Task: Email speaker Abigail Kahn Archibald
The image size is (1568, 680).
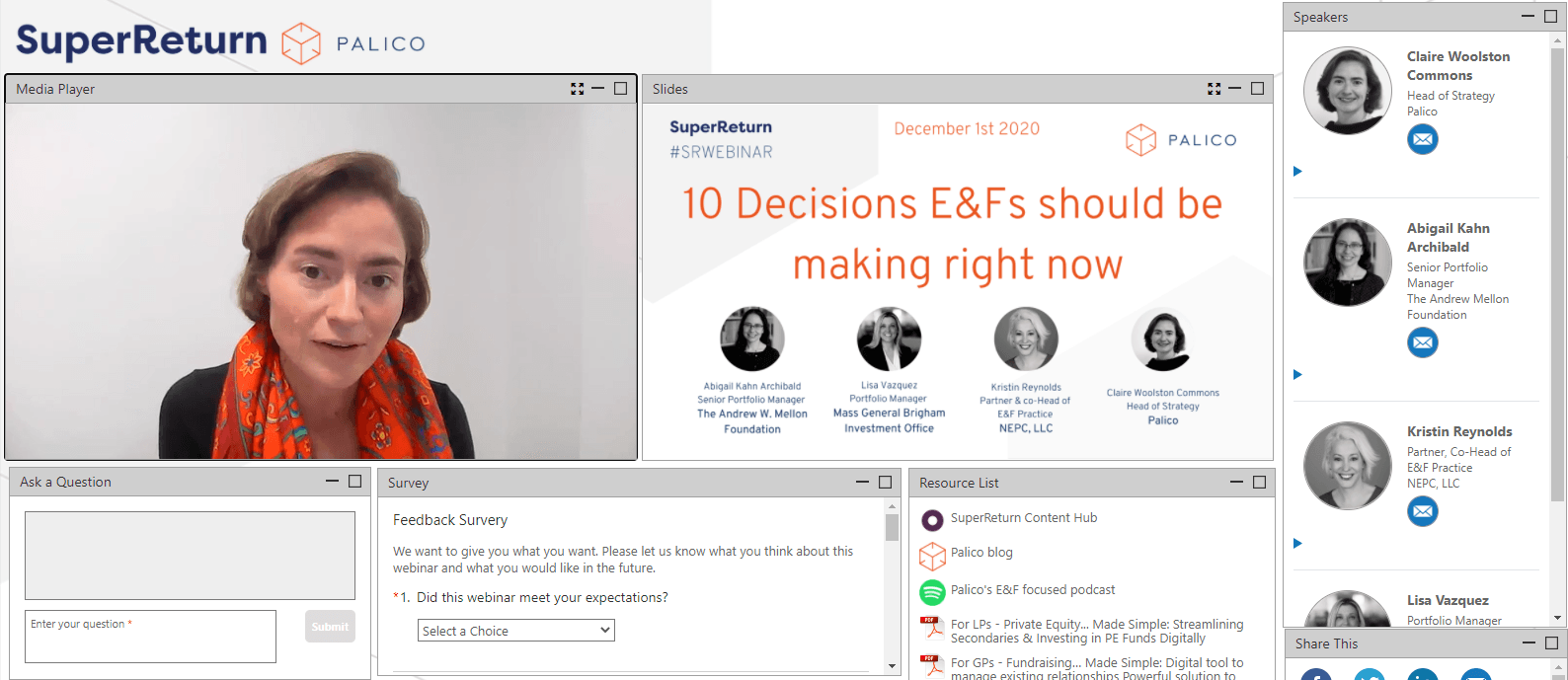Action: 1423,342
